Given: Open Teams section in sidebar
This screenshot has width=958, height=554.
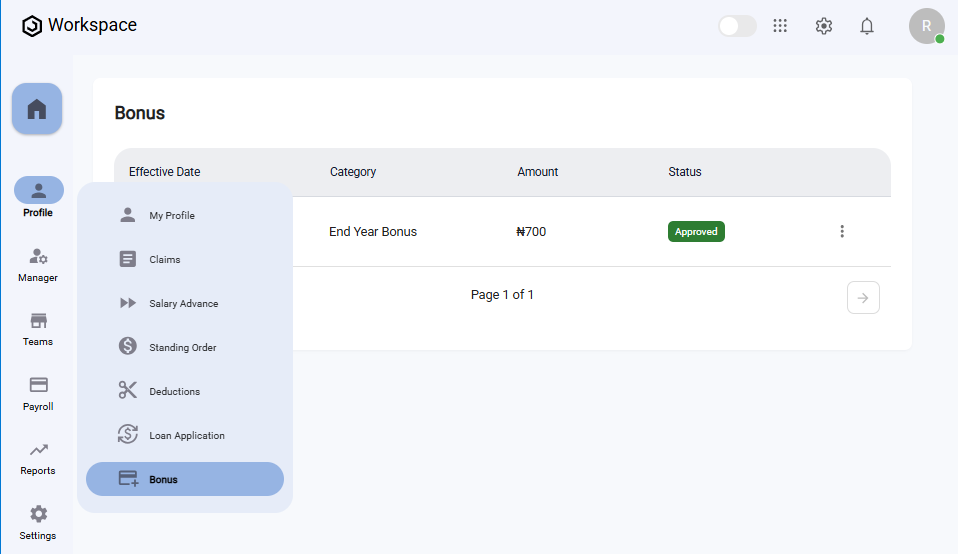Looking at the screenshot, I should click(38, 328).
